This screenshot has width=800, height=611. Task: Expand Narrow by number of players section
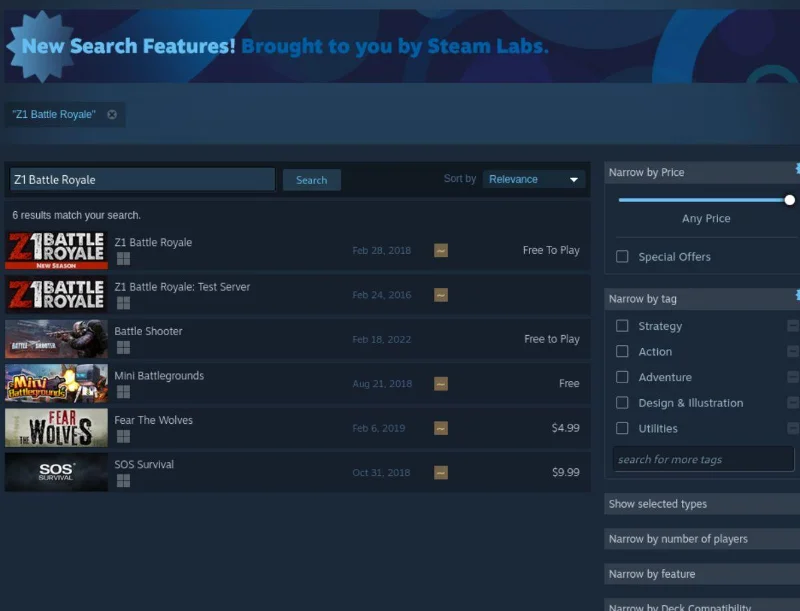tap(702, 539)
